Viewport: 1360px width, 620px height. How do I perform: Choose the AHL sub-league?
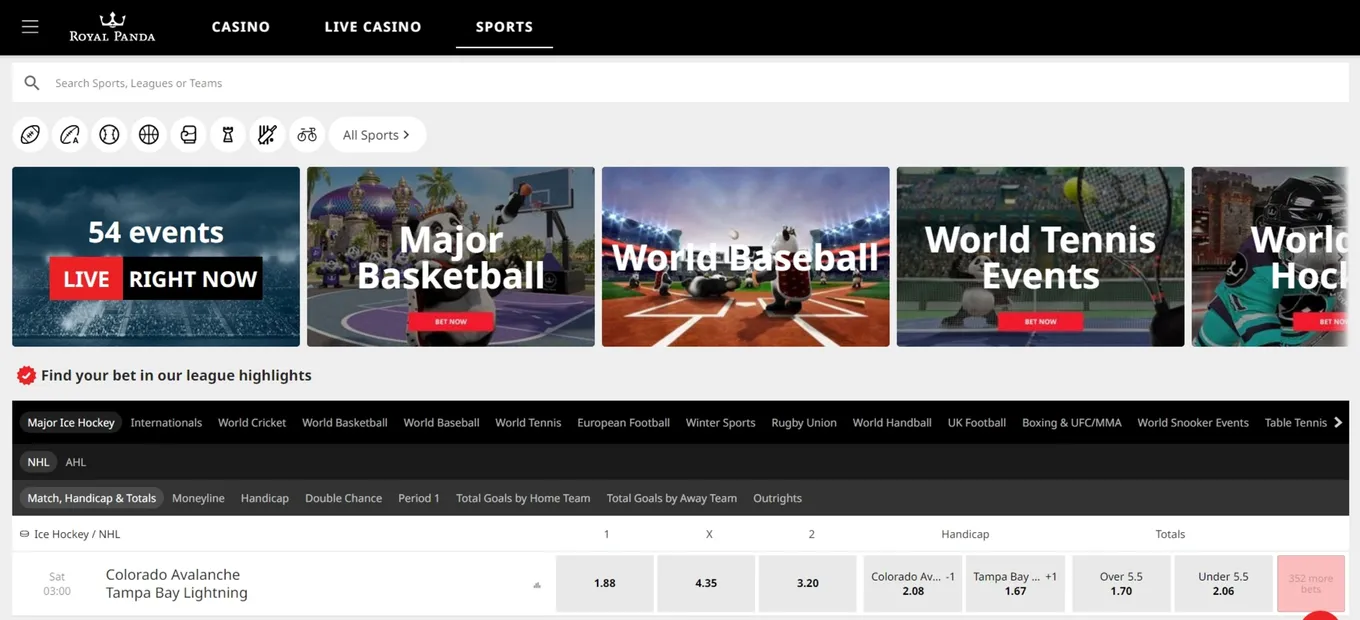pos(76,462)
